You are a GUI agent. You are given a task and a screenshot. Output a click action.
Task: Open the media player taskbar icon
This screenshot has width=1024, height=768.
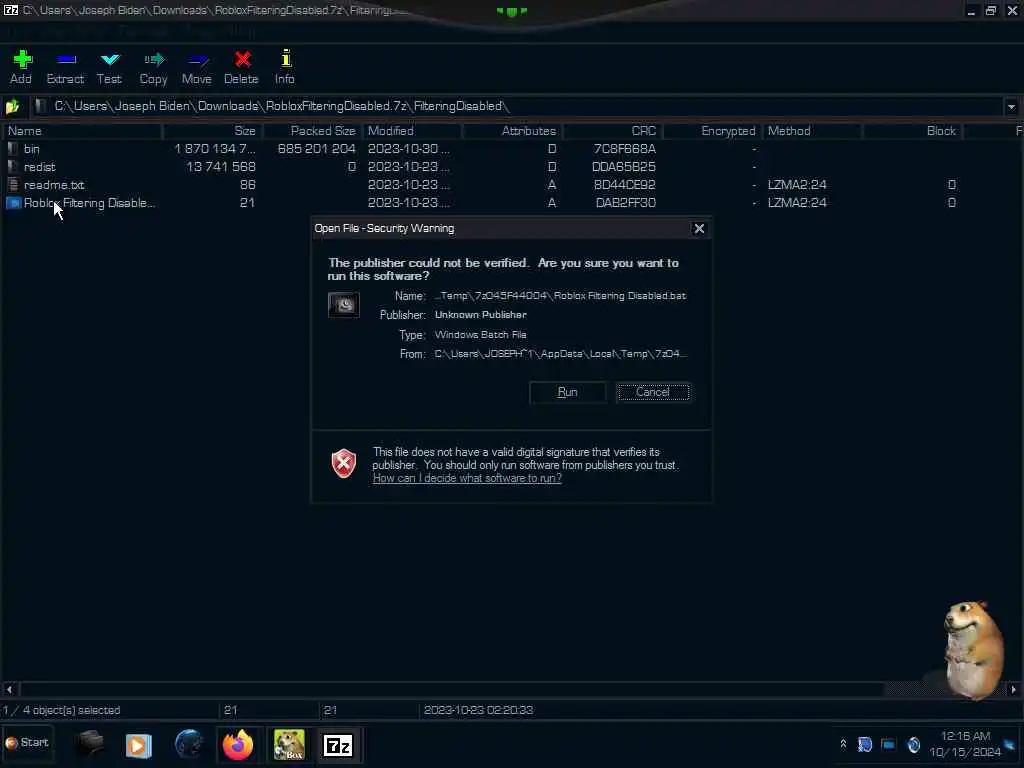138,745
